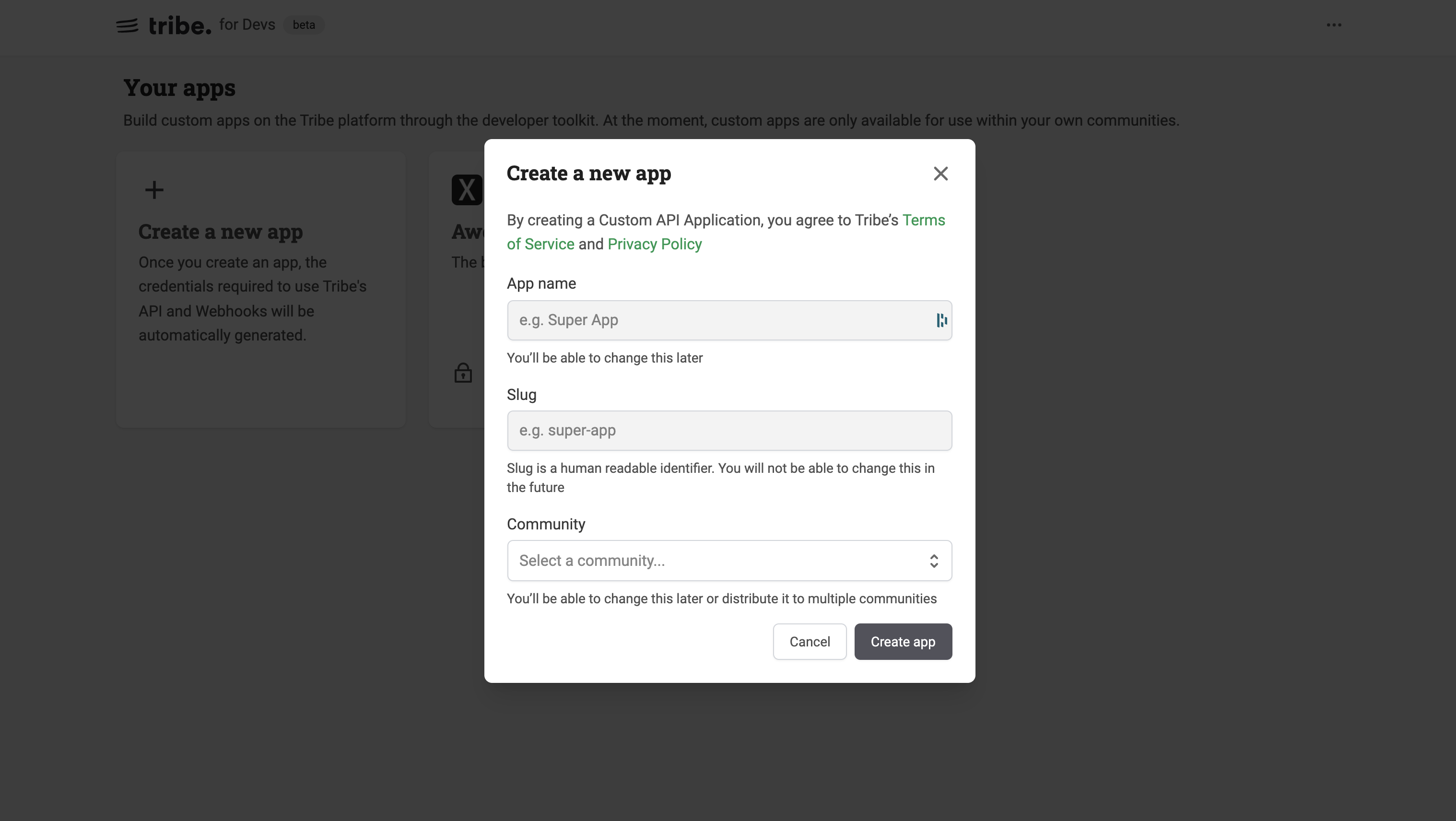
Task: Open the three-dot more options menu
Action: click(x=1334, y=25)
